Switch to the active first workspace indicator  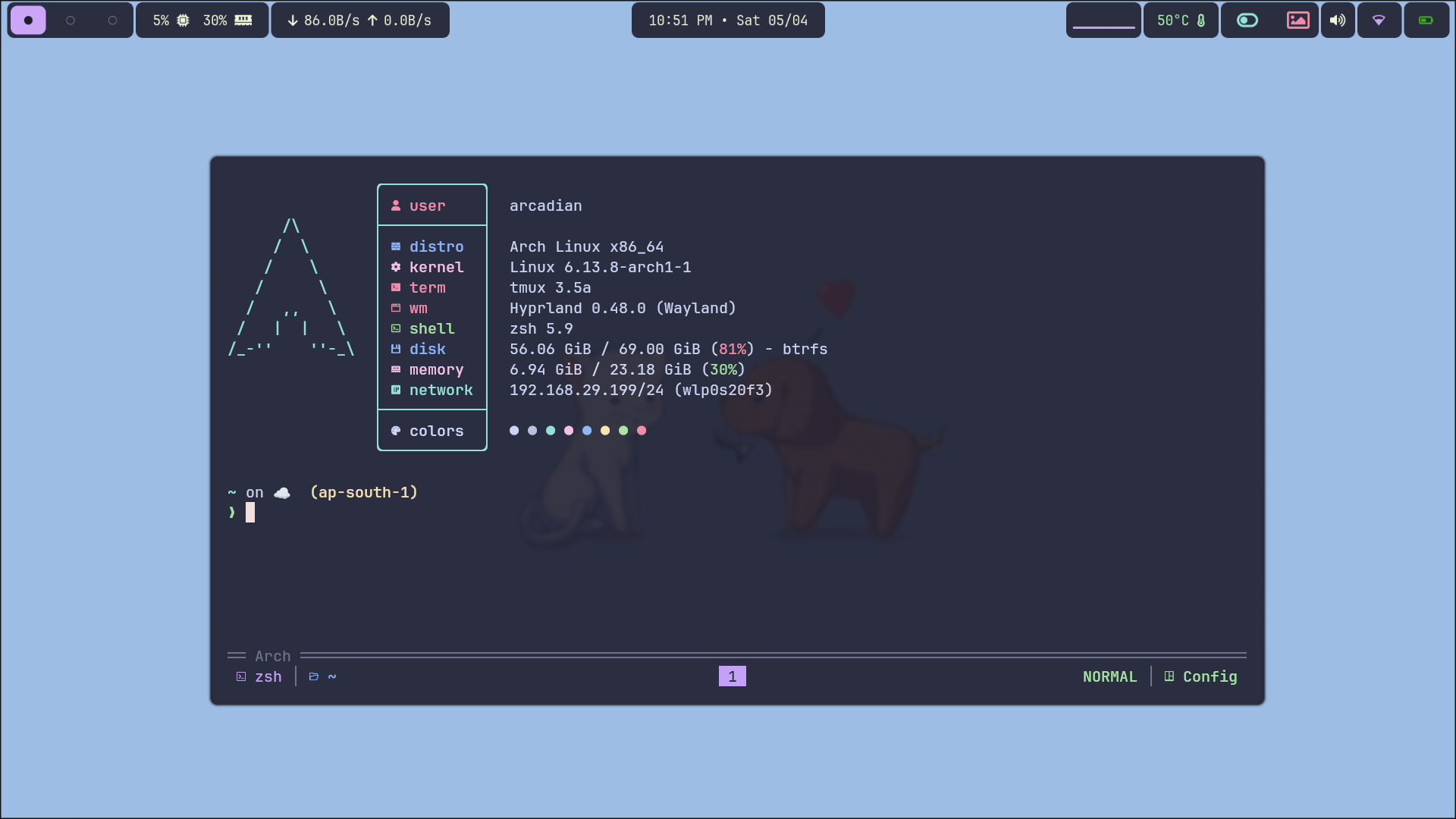pos(28,20)
